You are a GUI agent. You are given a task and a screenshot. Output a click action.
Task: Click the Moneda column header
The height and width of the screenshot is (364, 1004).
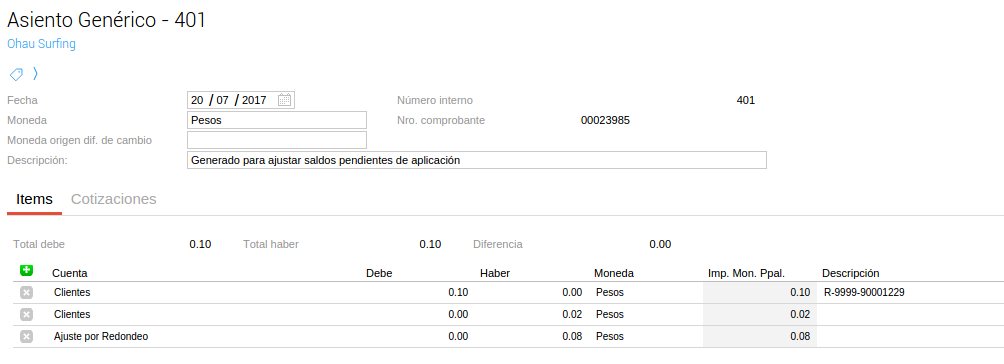(613, 273)
